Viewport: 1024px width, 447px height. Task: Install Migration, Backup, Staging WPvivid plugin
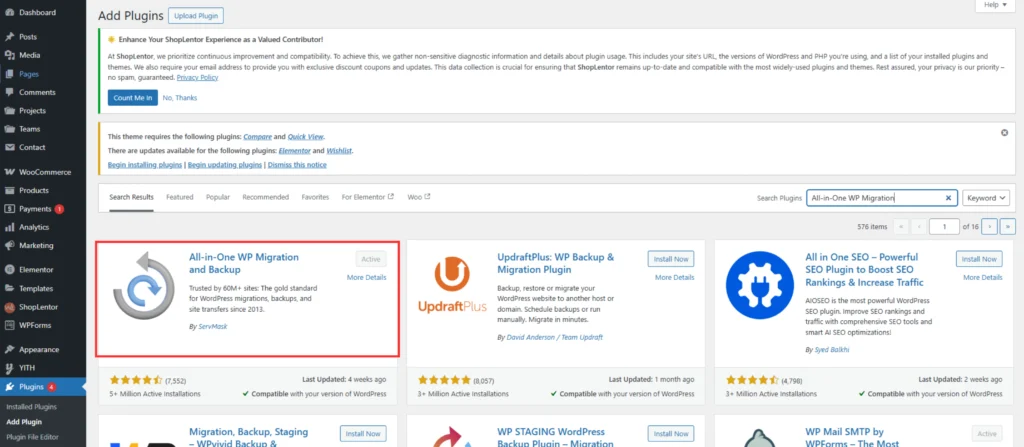coord(363,433)
